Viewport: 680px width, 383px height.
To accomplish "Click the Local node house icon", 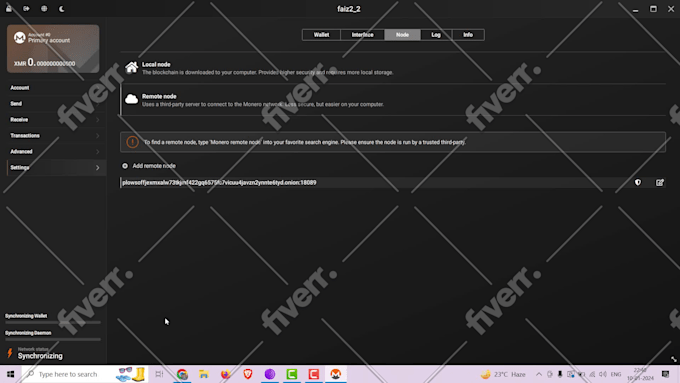I will (131, 68).
